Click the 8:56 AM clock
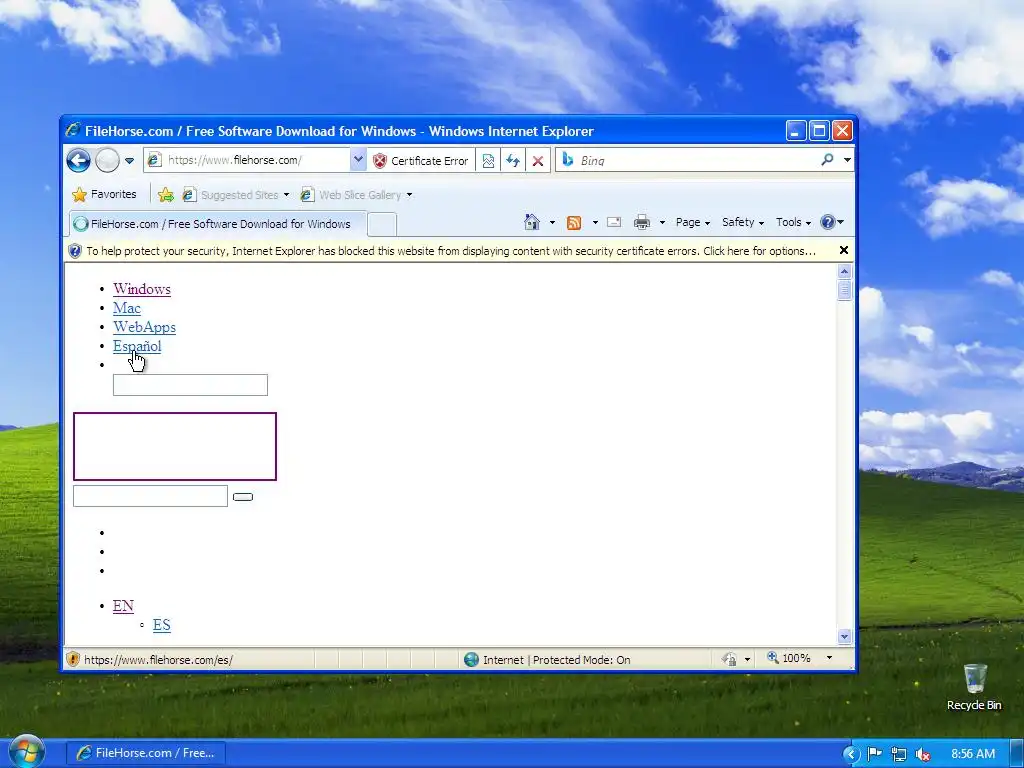The width and height of the screenshot is (1024, 768). [x=973, y=754]
